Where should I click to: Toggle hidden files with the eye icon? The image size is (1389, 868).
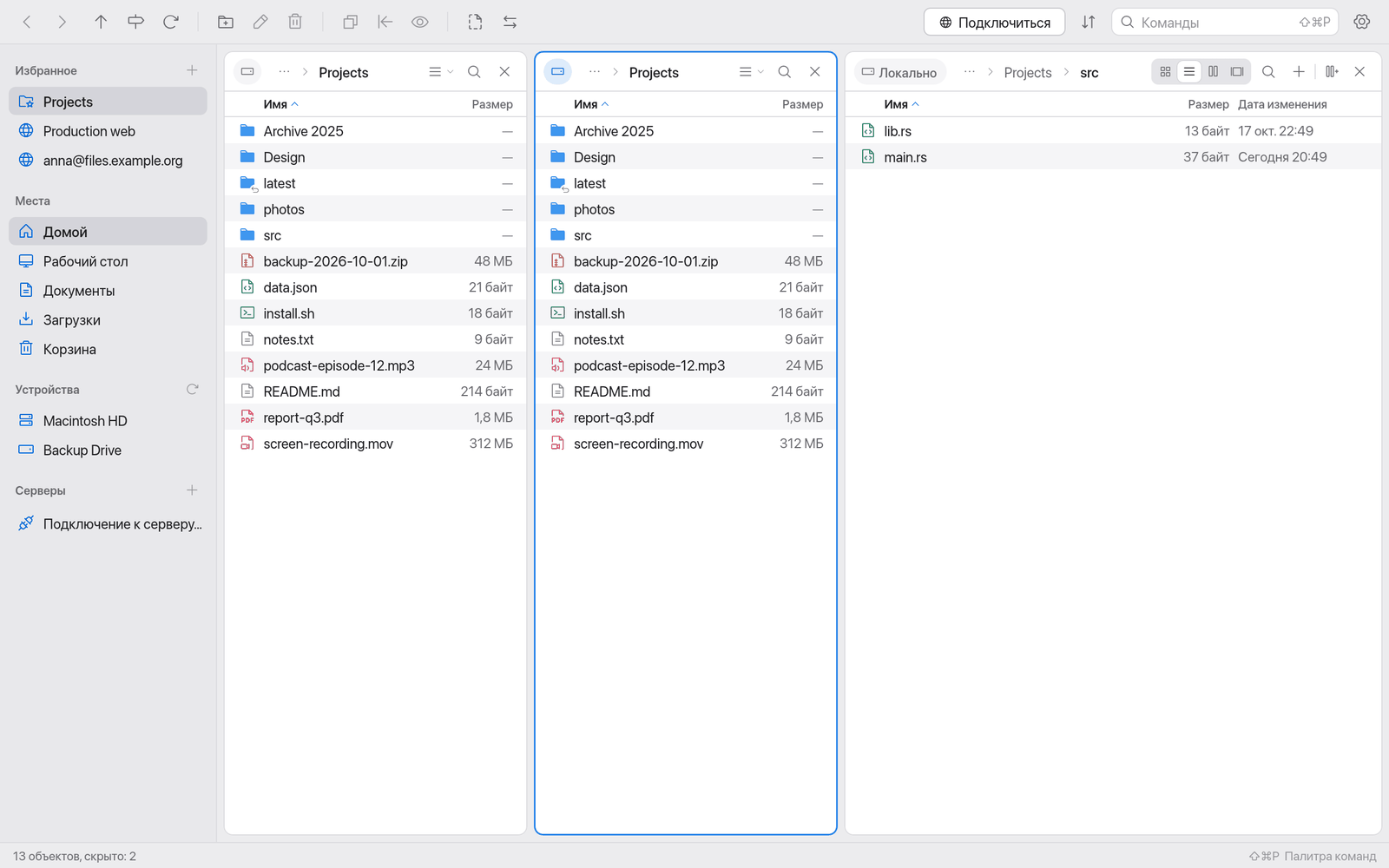420,23
